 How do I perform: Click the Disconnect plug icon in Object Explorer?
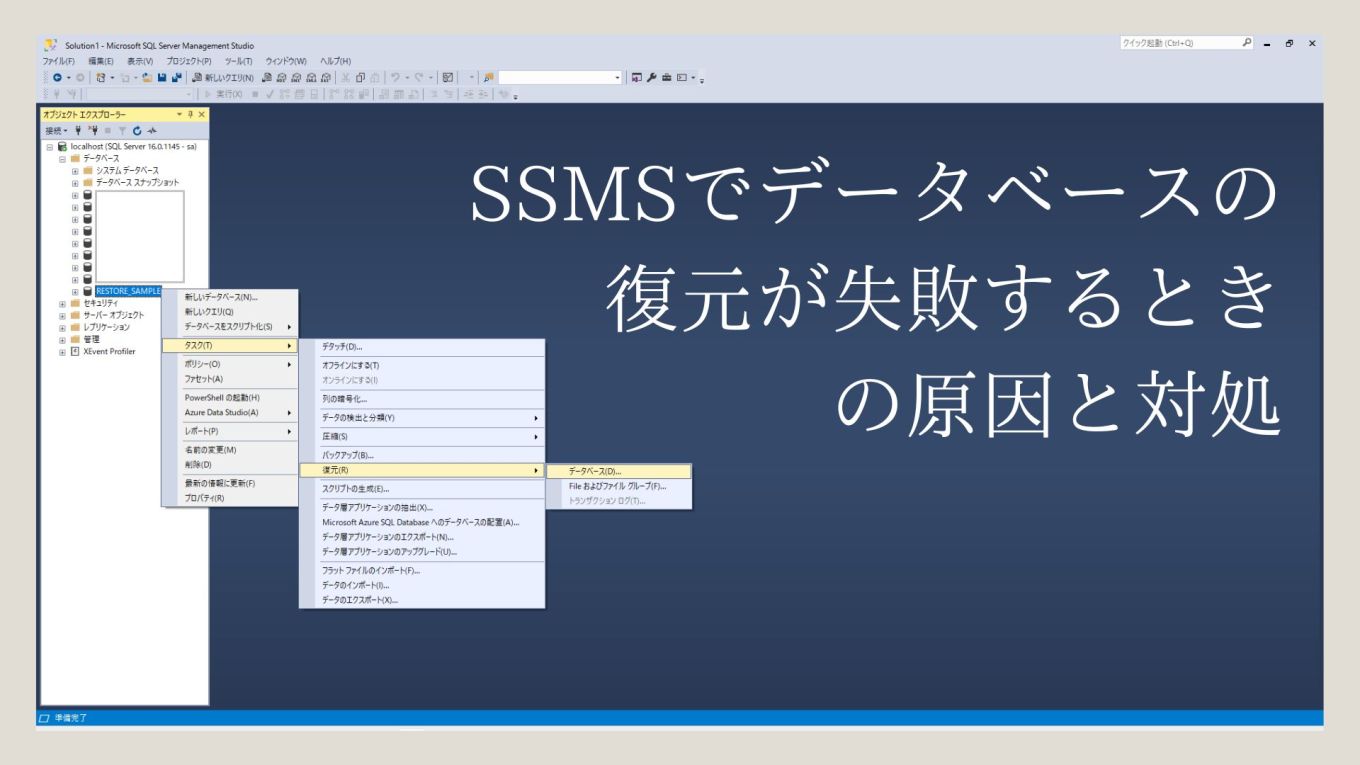[94, 131]
